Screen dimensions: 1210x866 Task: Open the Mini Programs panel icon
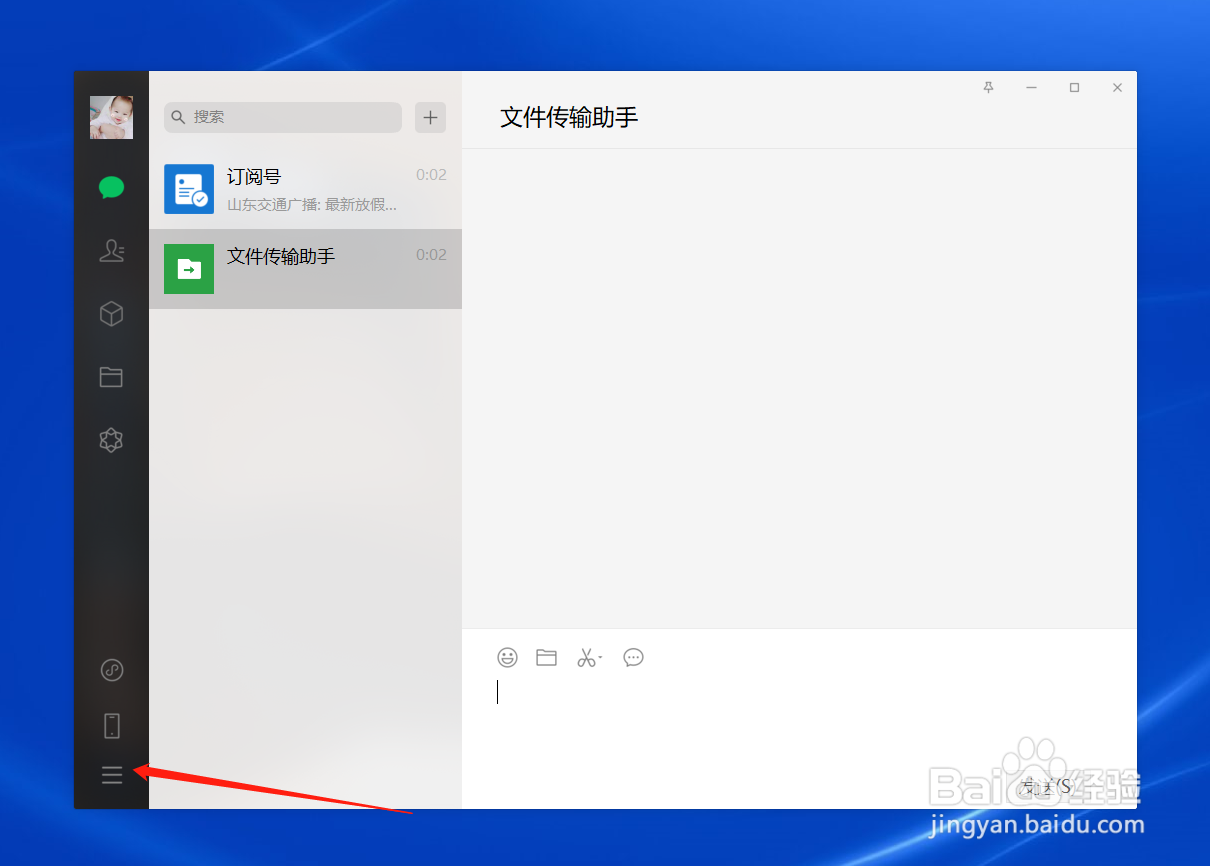(112, 670)
